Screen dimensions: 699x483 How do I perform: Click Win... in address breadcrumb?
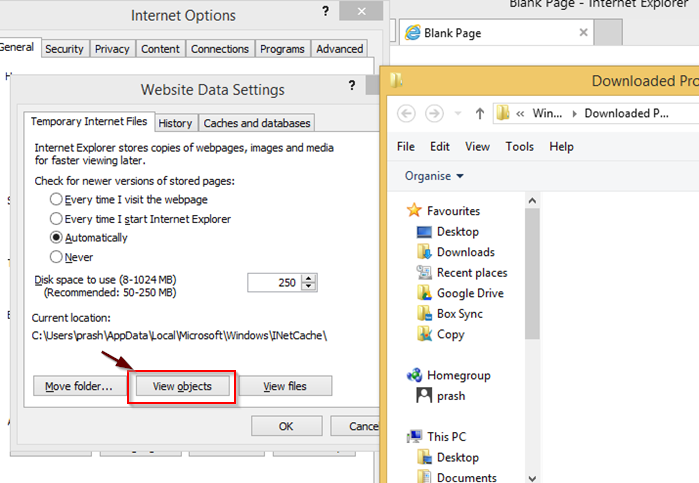[547, 113]
